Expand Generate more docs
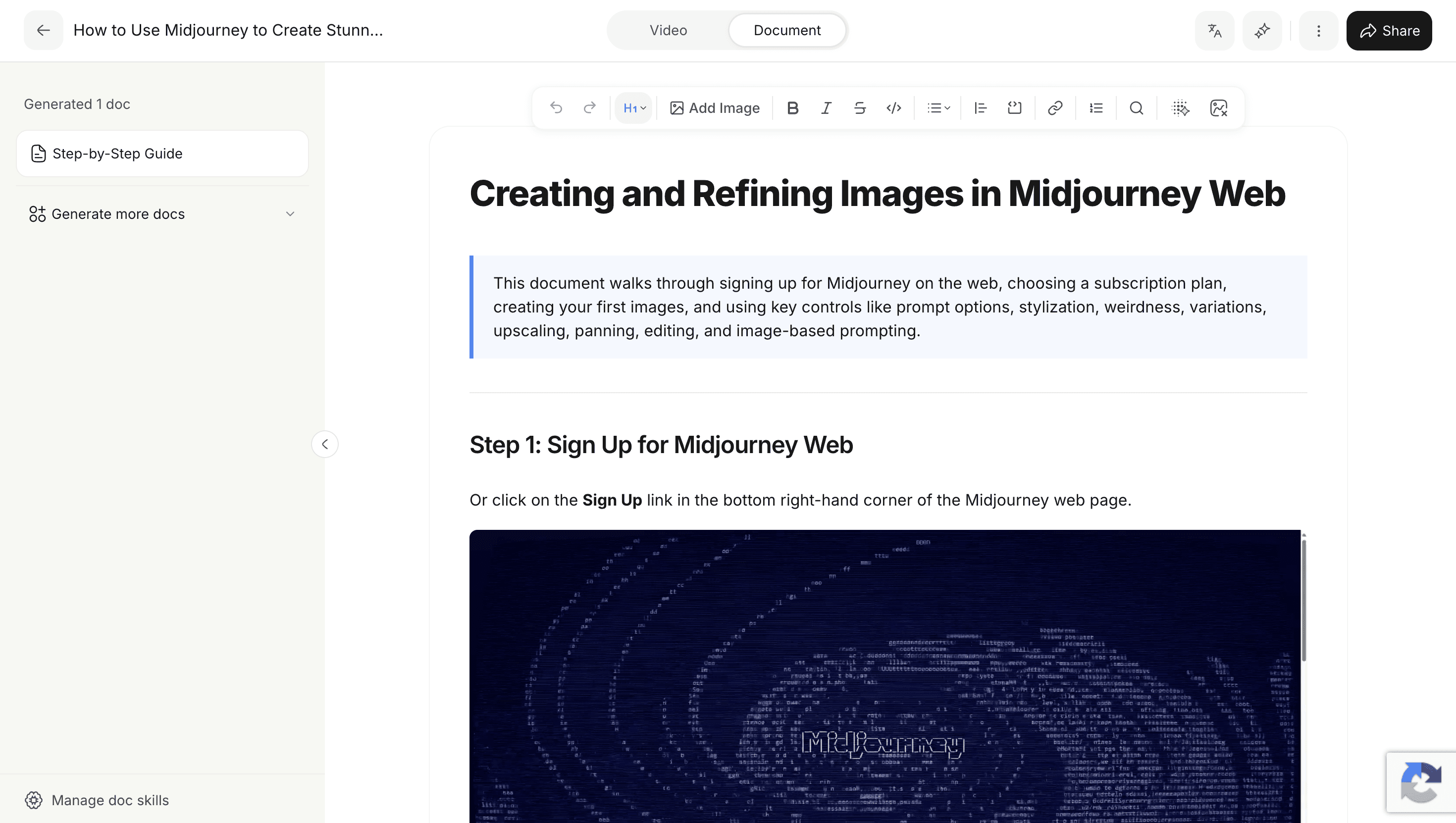1456x823 pixels. (162, 214)
